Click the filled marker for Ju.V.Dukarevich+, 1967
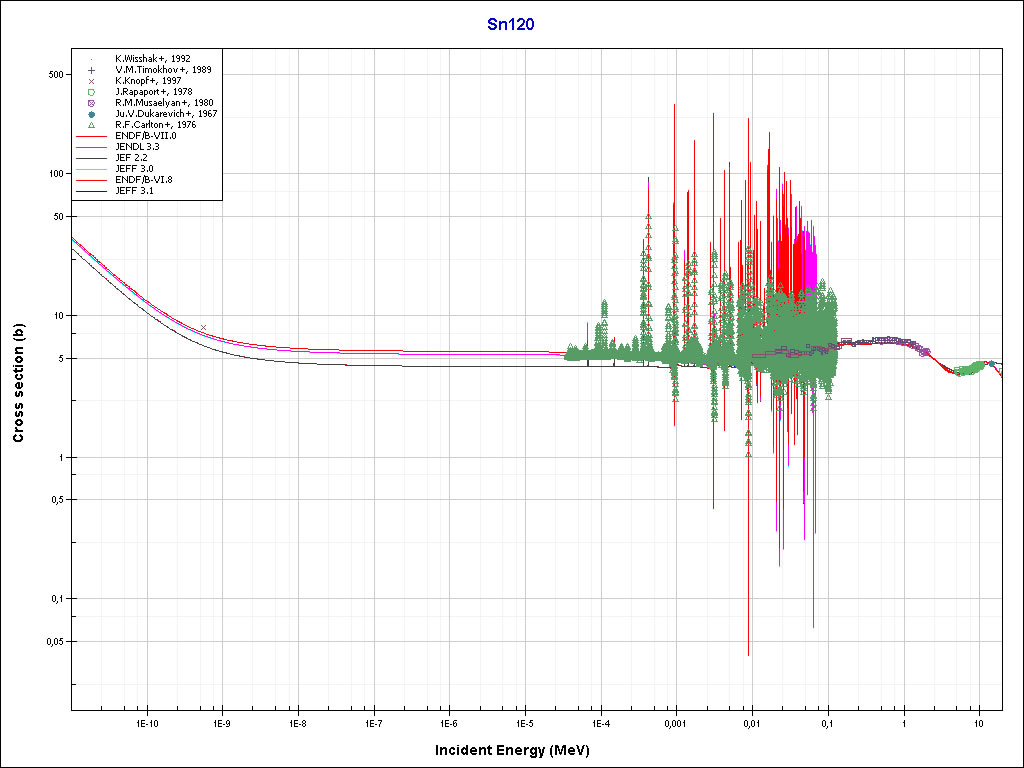Image resolution: width=1024 pixels, height=768 pixels. 91,114
